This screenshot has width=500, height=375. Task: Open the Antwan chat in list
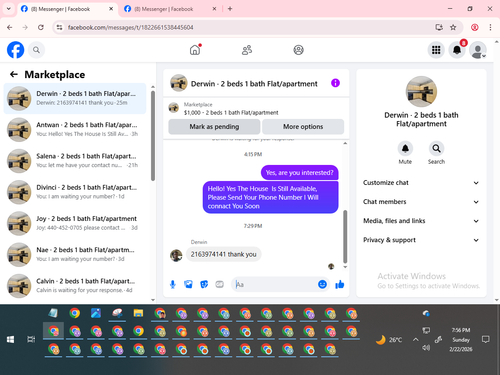point(75,129)
